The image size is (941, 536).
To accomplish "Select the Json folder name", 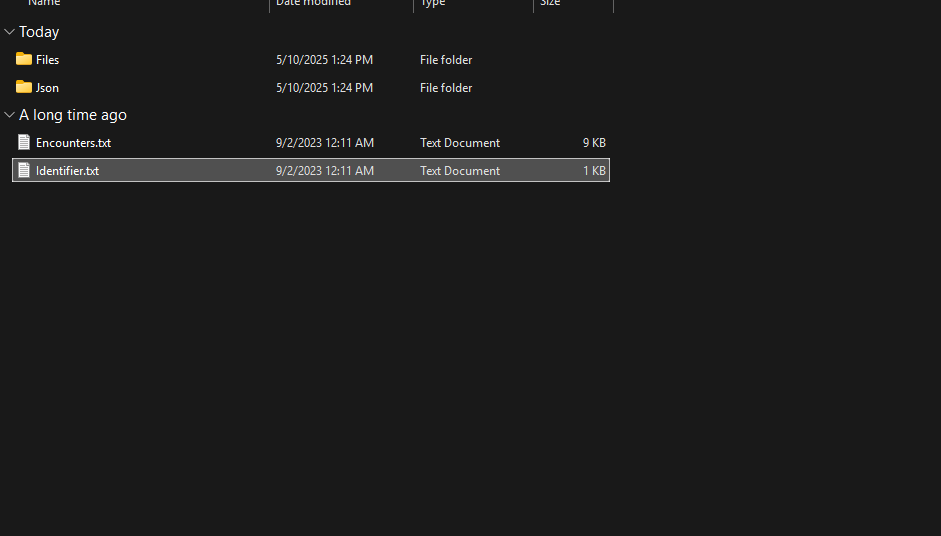I will tap(47, 88).
